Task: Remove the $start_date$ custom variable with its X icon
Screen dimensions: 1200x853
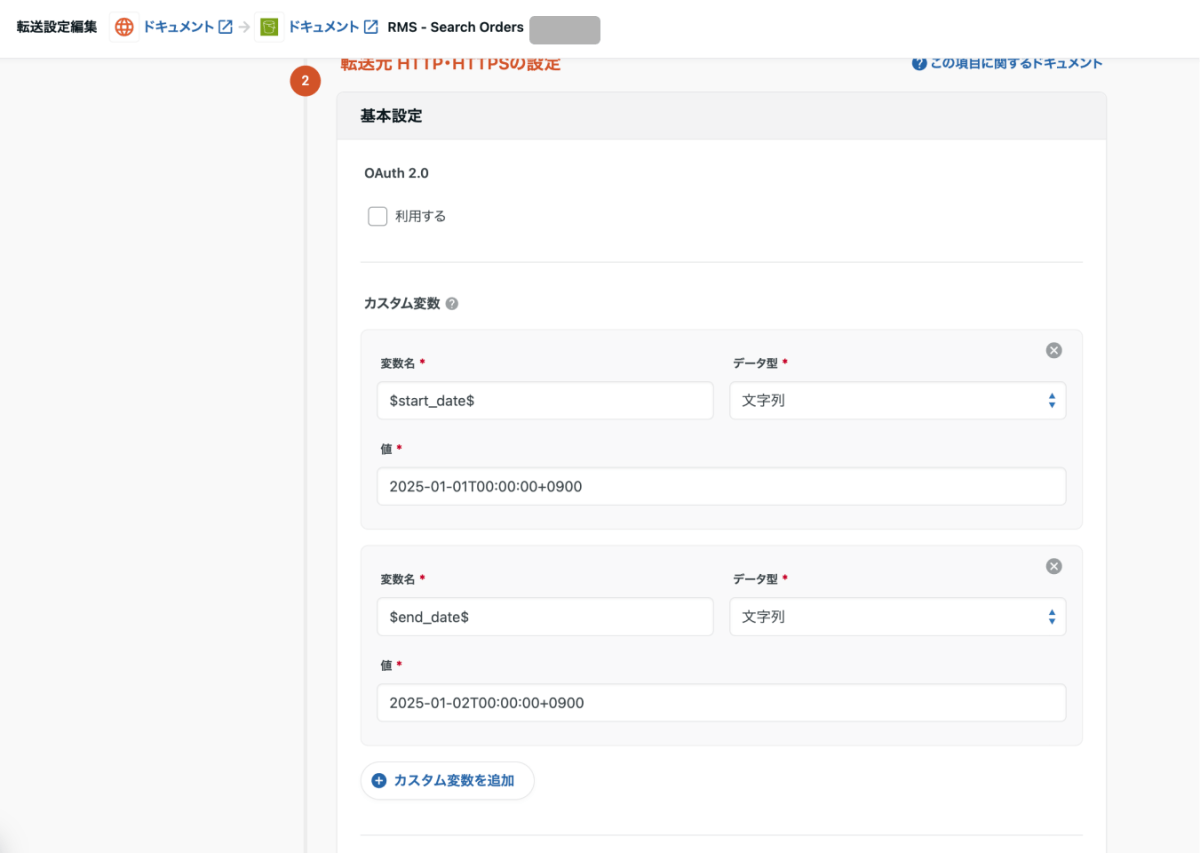Action: click(x=1053, y=350)
